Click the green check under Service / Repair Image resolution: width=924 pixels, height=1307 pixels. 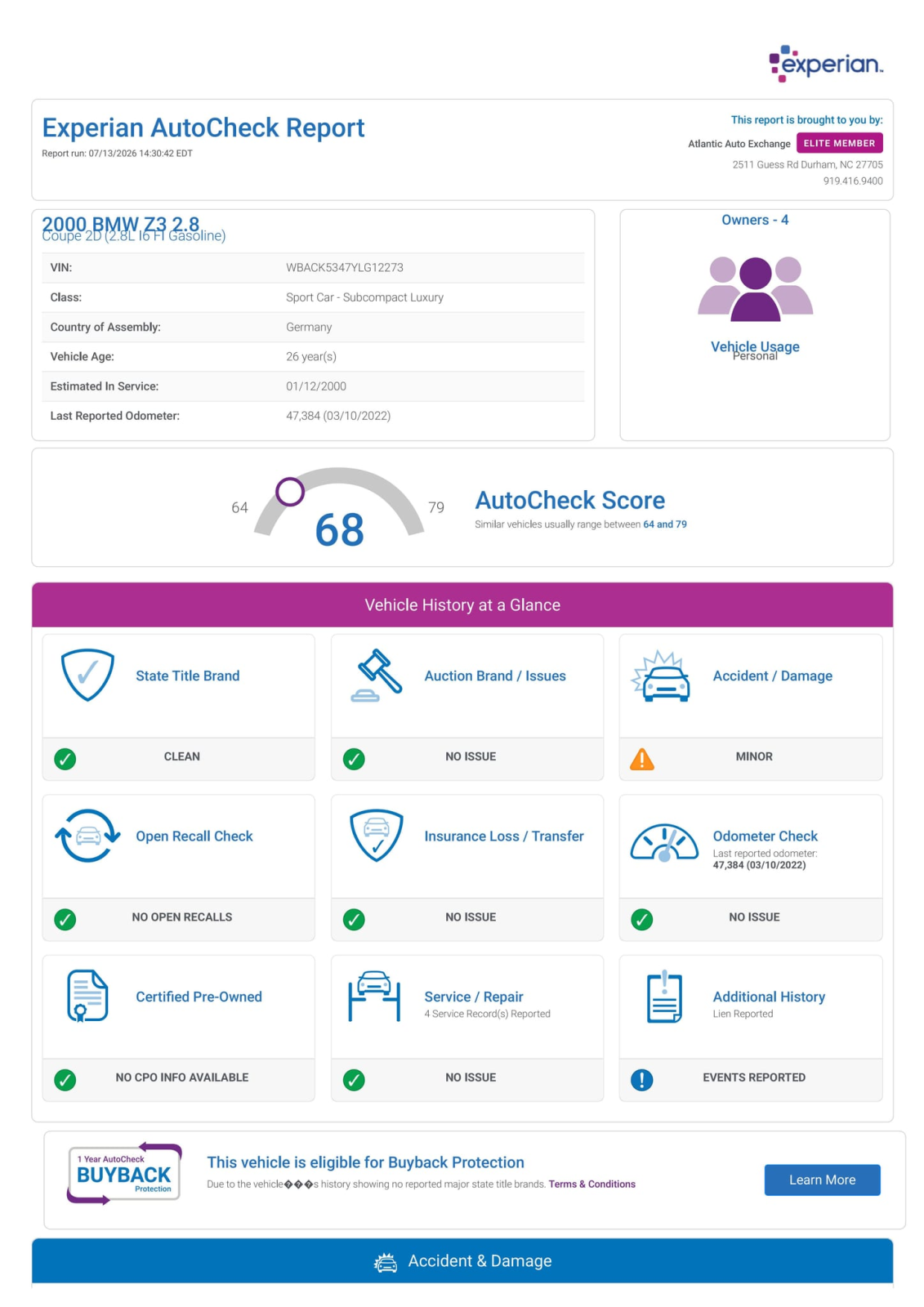click(354, 1080)
